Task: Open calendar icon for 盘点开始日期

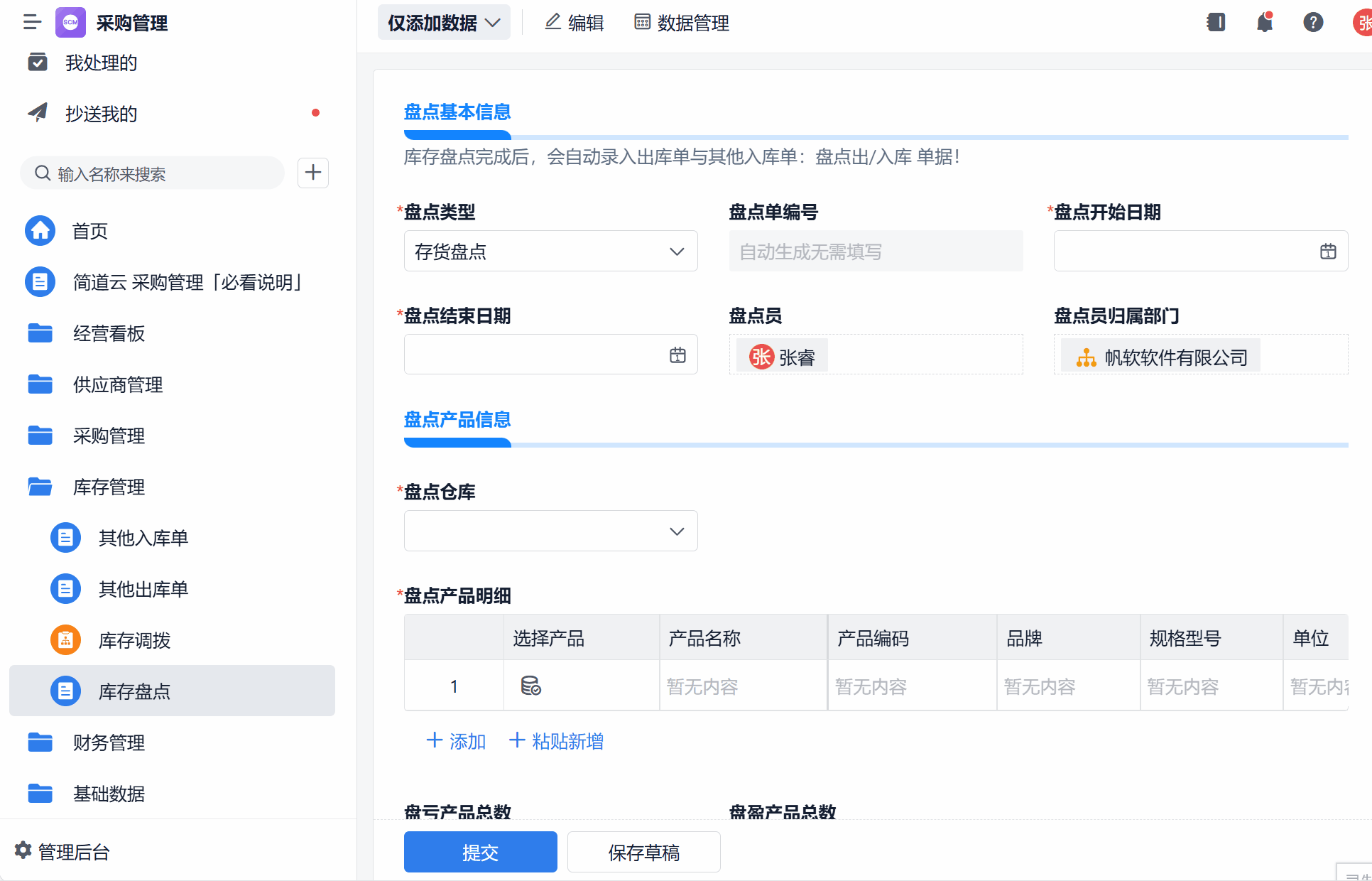Action: click(1328, 252)
